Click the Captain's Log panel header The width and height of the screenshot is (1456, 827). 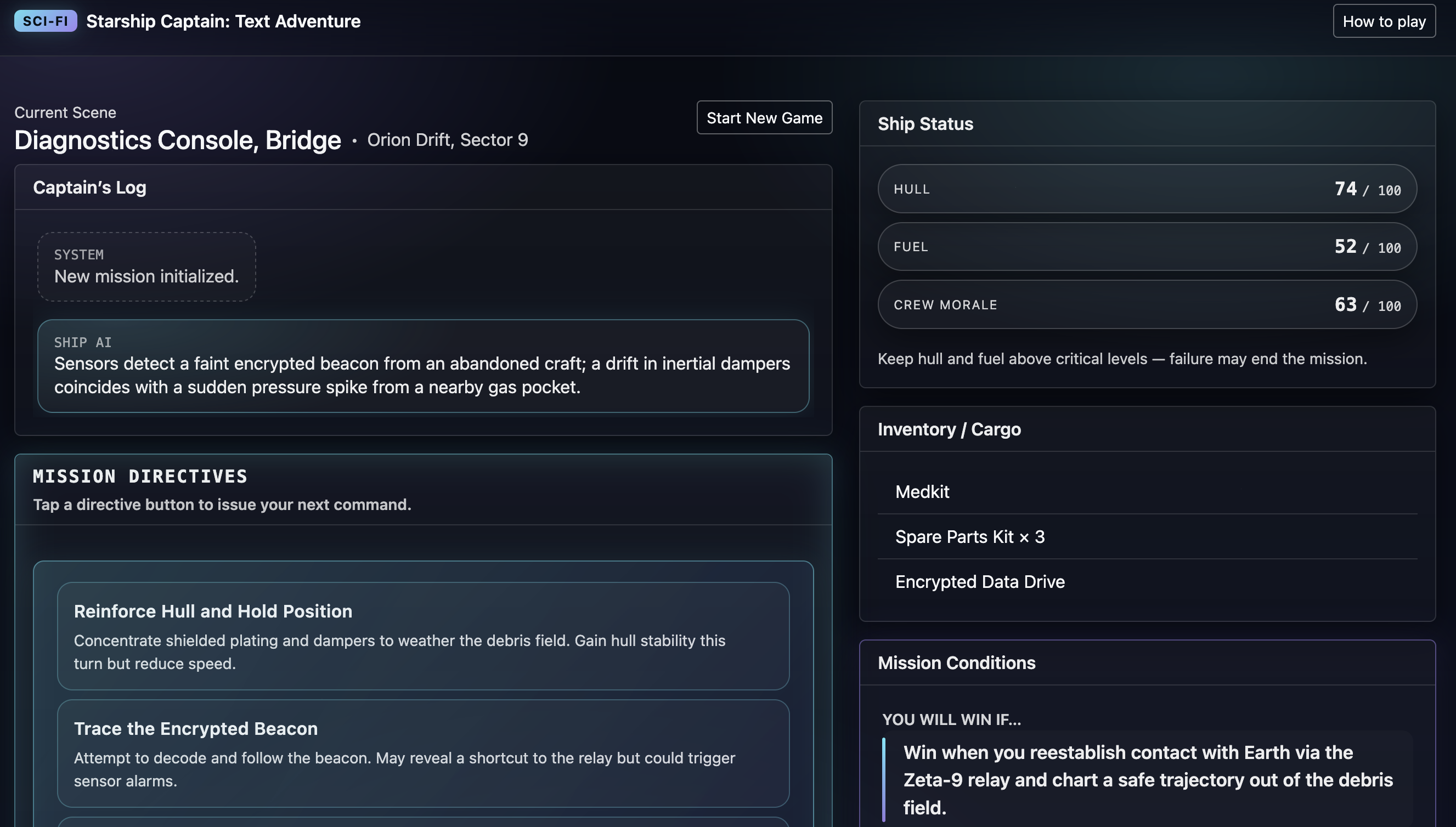pyautogui.click(x=89, y=187)
